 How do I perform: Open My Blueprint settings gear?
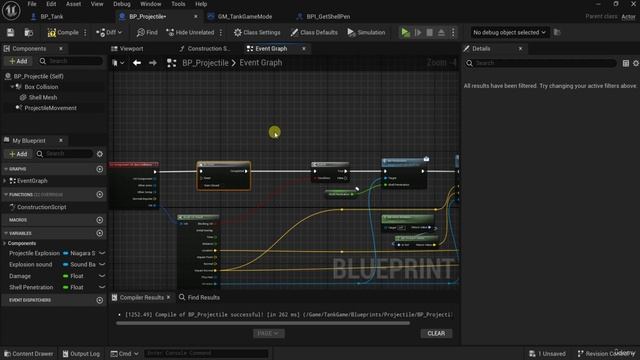point(100,154)
